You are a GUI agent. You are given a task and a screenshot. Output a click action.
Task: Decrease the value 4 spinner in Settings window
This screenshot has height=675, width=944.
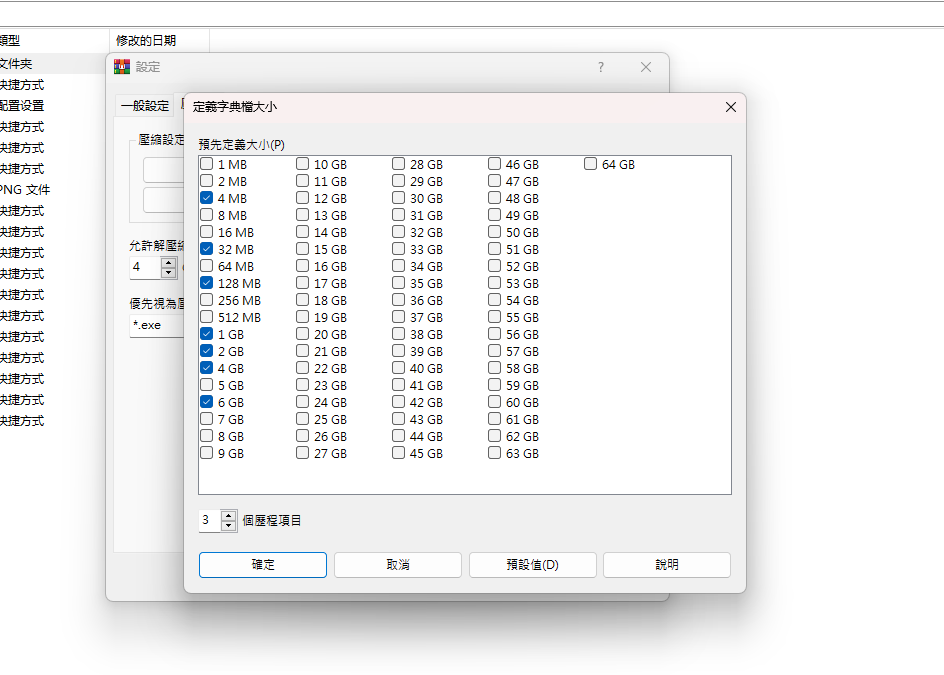[x=169, y=272]
